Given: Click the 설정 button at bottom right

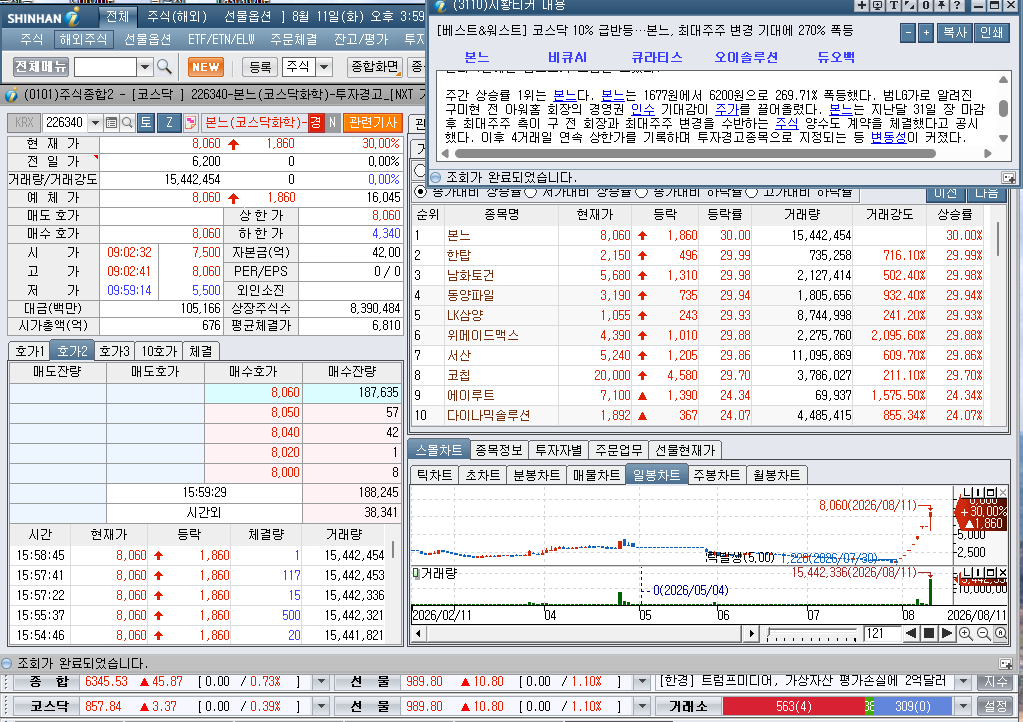Looking at the screenshot, I should 996,706.
